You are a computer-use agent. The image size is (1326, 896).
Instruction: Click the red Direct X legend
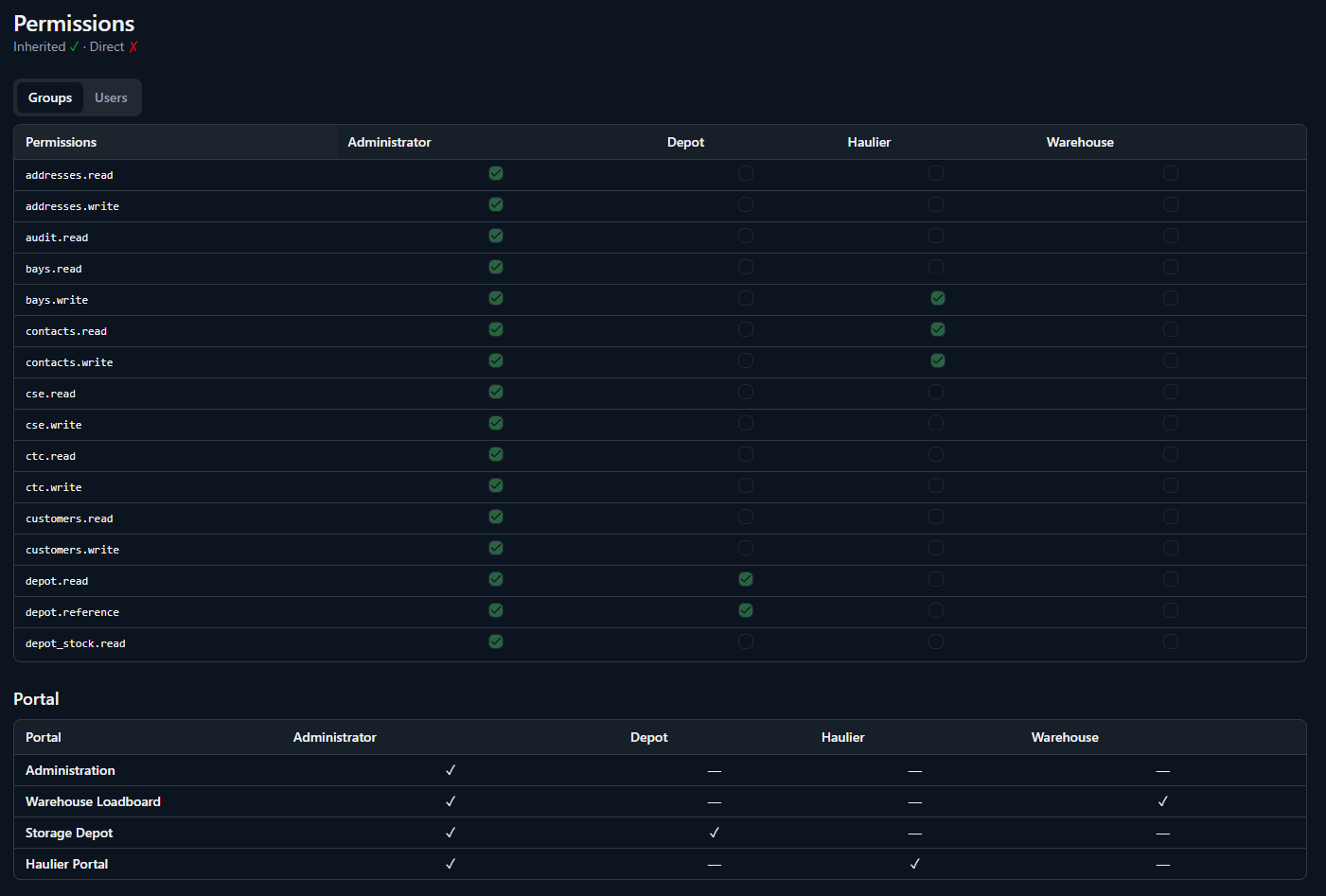point(133,46)
